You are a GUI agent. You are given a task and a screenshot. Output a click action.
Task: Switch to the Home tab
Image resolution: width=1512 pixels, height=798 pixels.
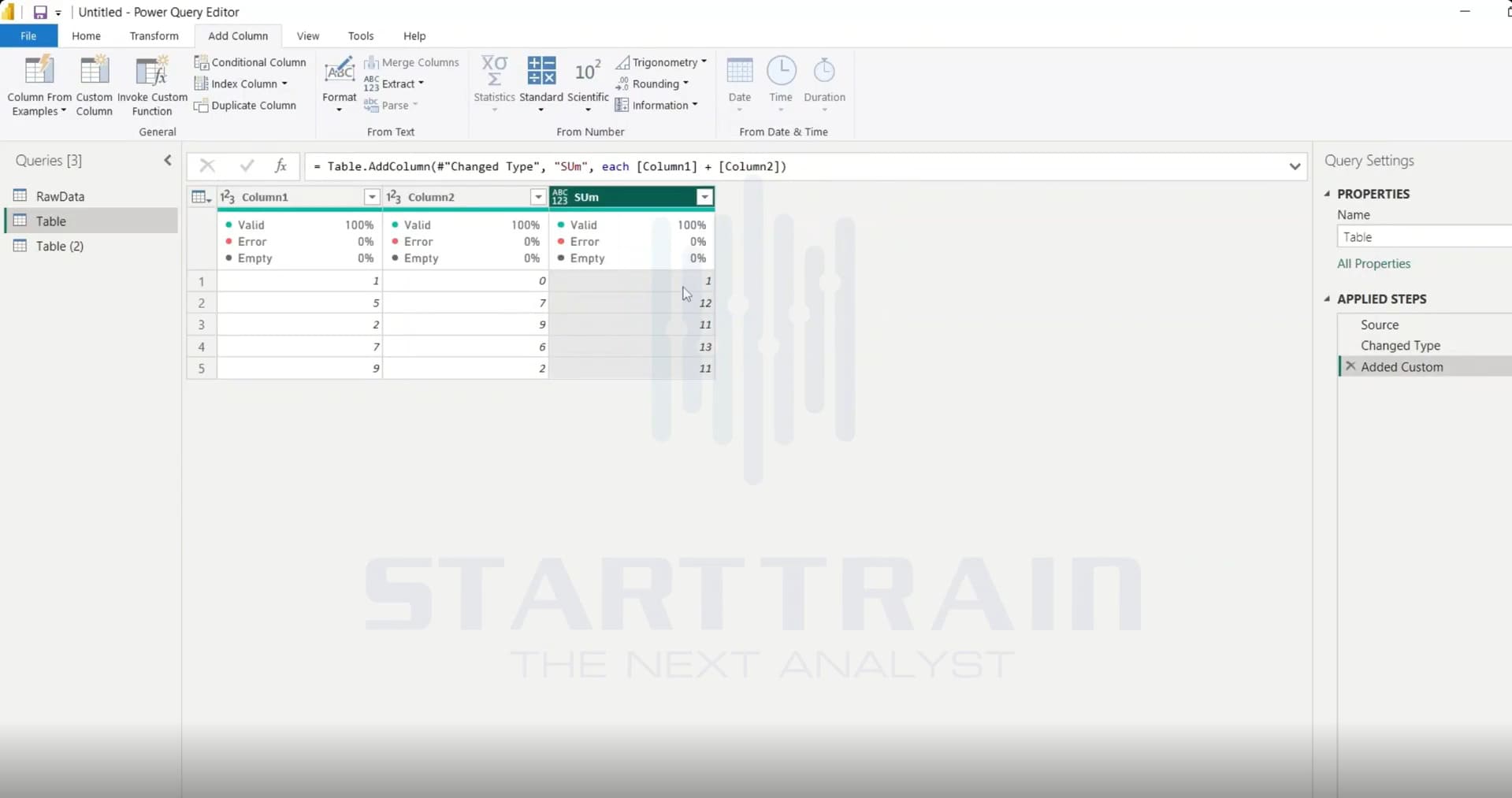(86, 36)
